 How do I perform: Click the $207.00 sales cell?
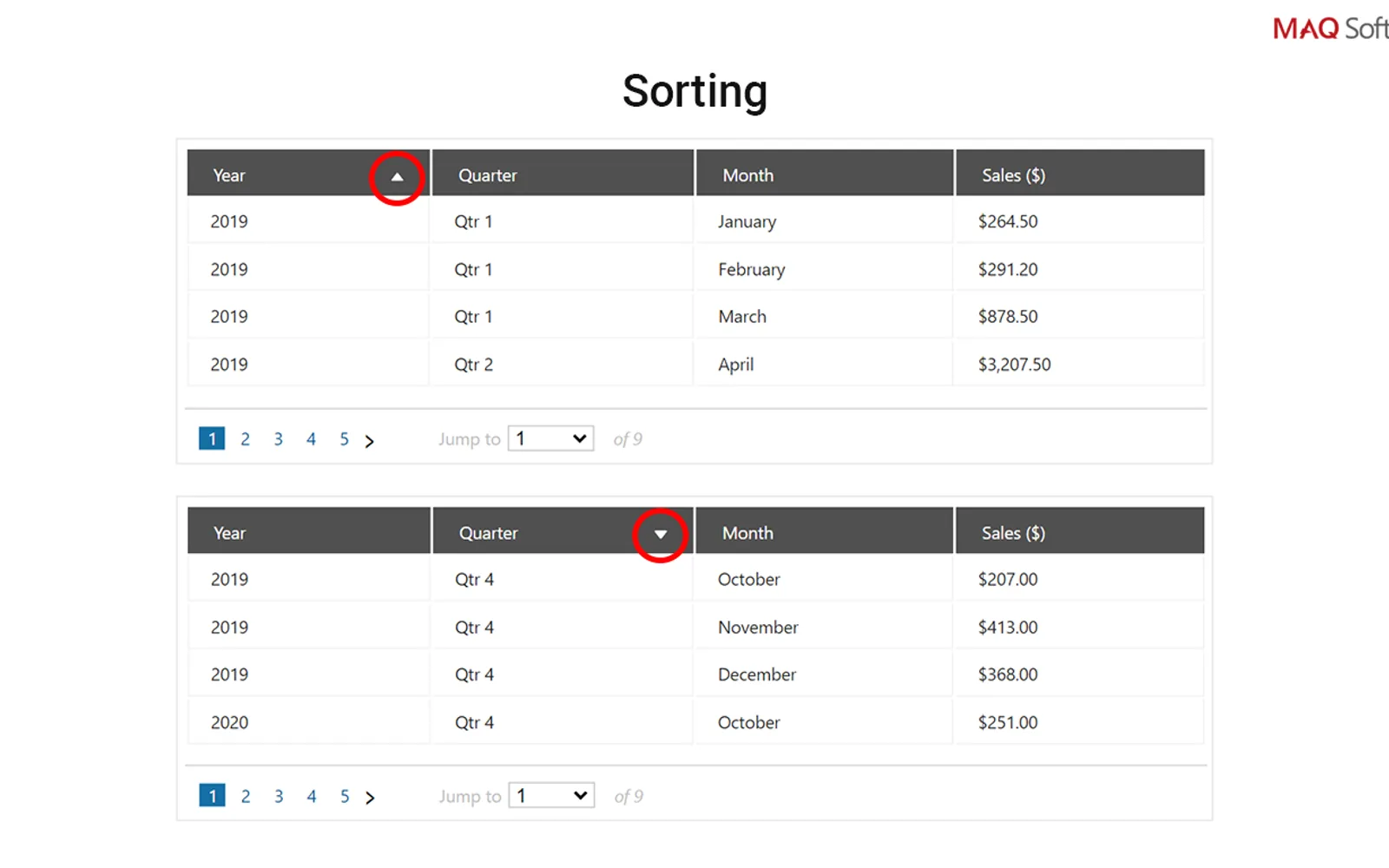(1079, 579)
